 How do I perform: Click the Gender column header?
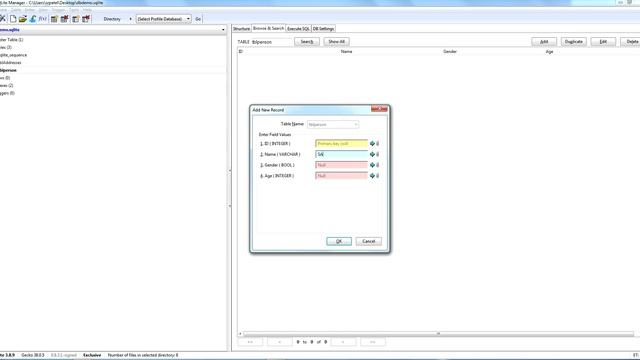(450, 51)
